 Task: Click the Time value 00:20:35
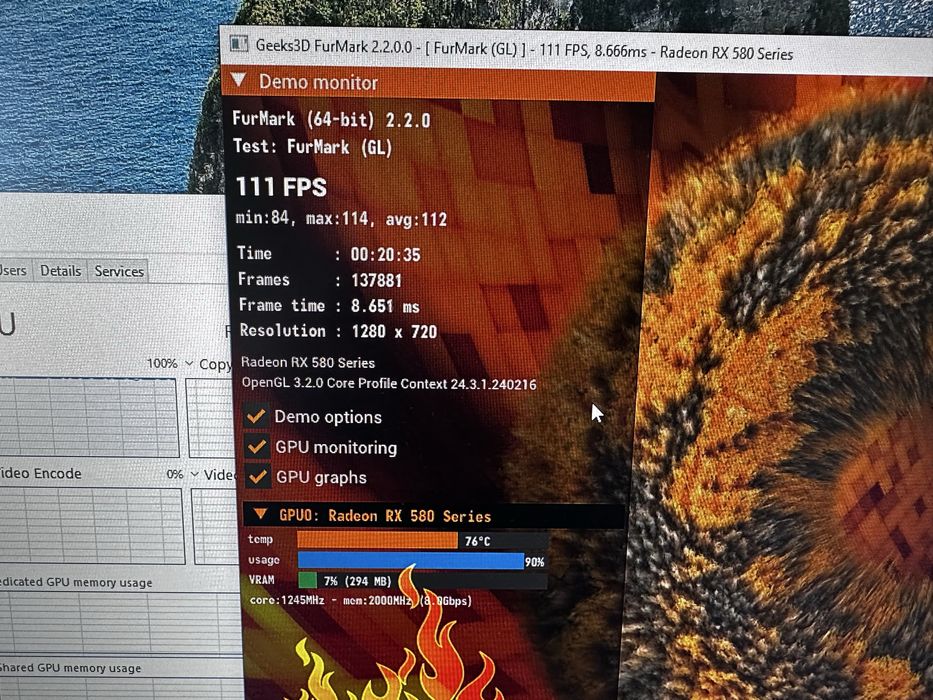[386, 255]
